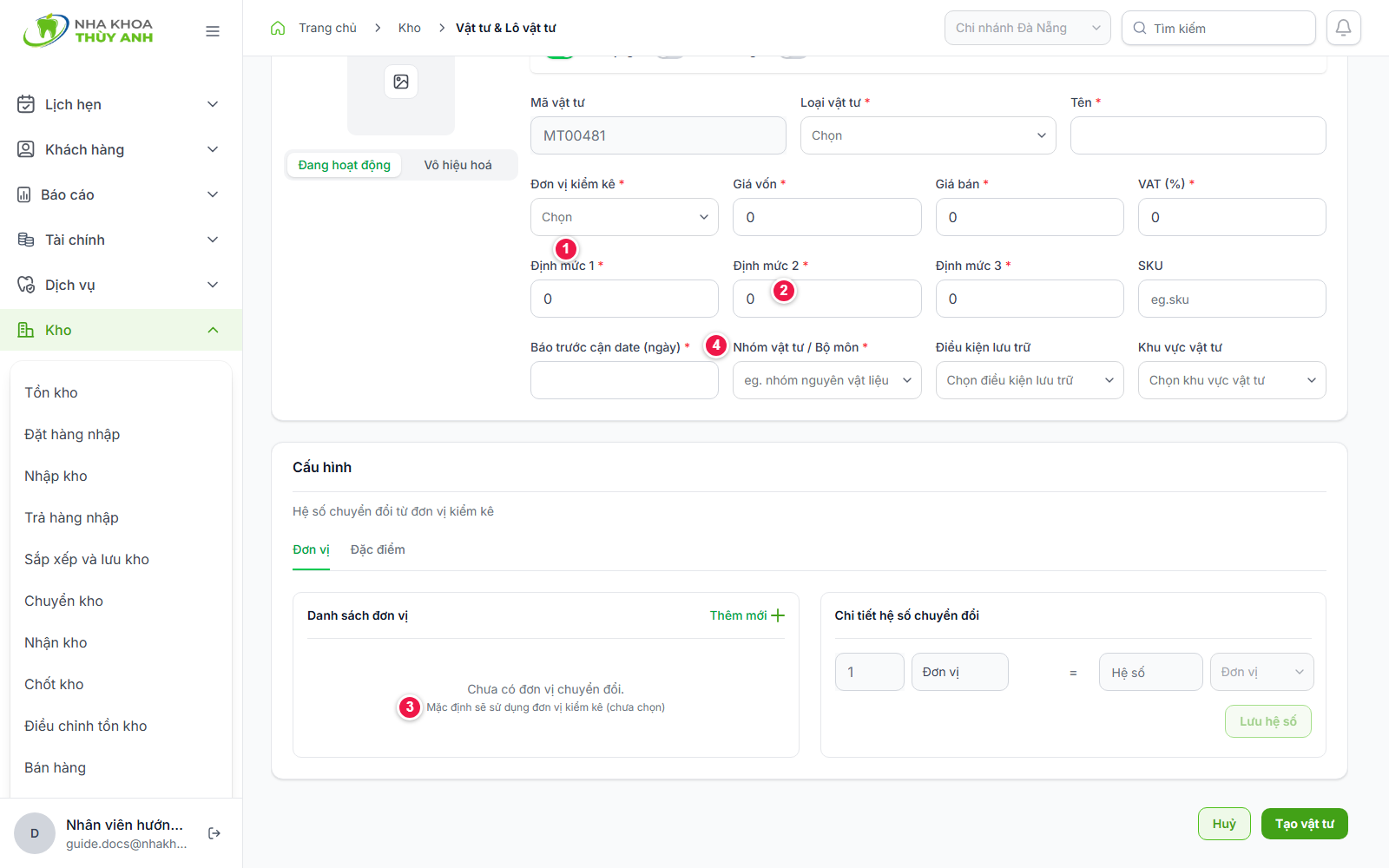The height and width of the screenshot is (868, 1389).
Task: Click the Dịch vụ sidebar icon
Action: click(26, 285)
